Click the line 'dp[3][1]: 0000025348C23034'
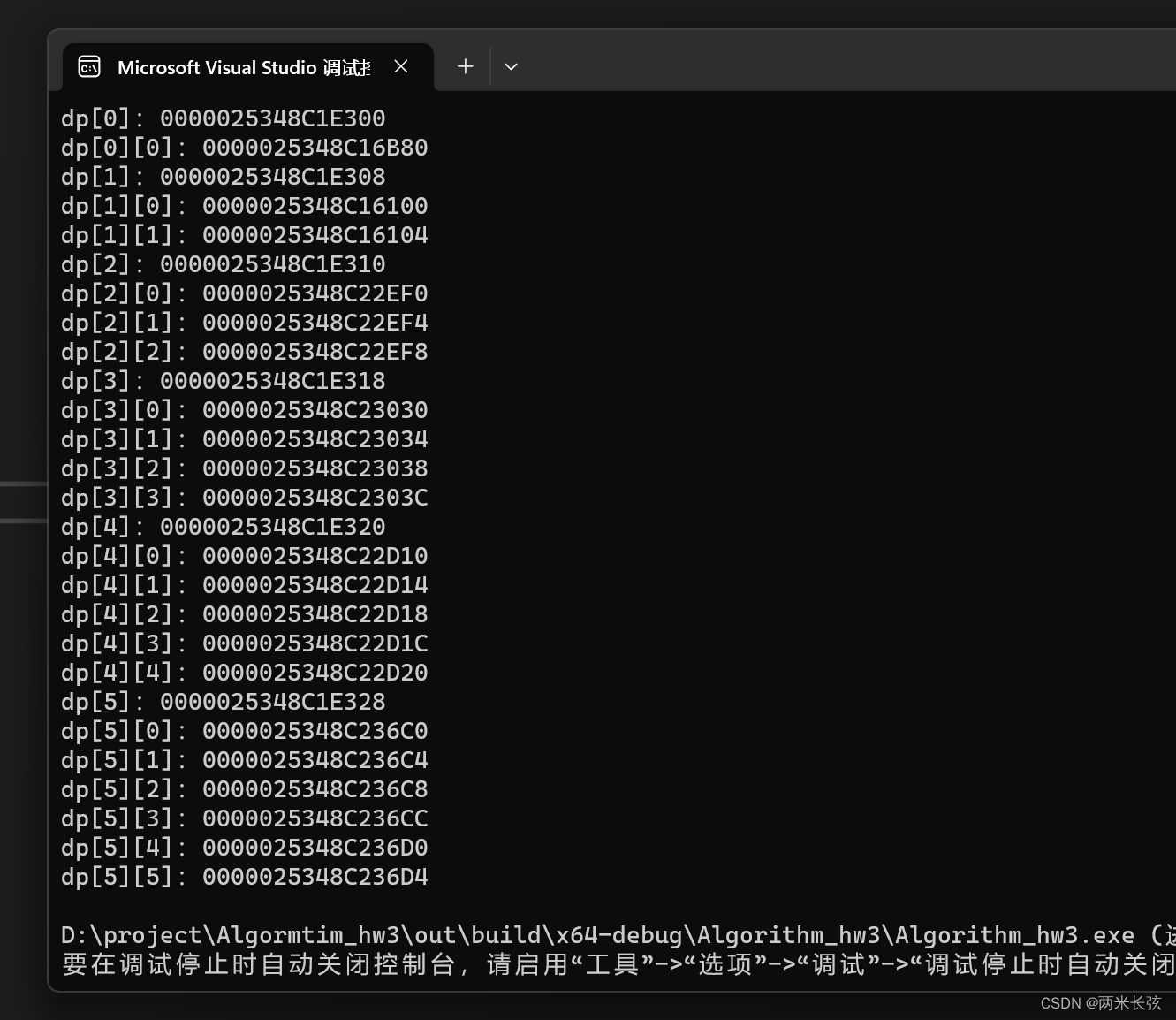Image resolution: width=1176 pixels, height=1020 pixels. (x=245, y=439)
